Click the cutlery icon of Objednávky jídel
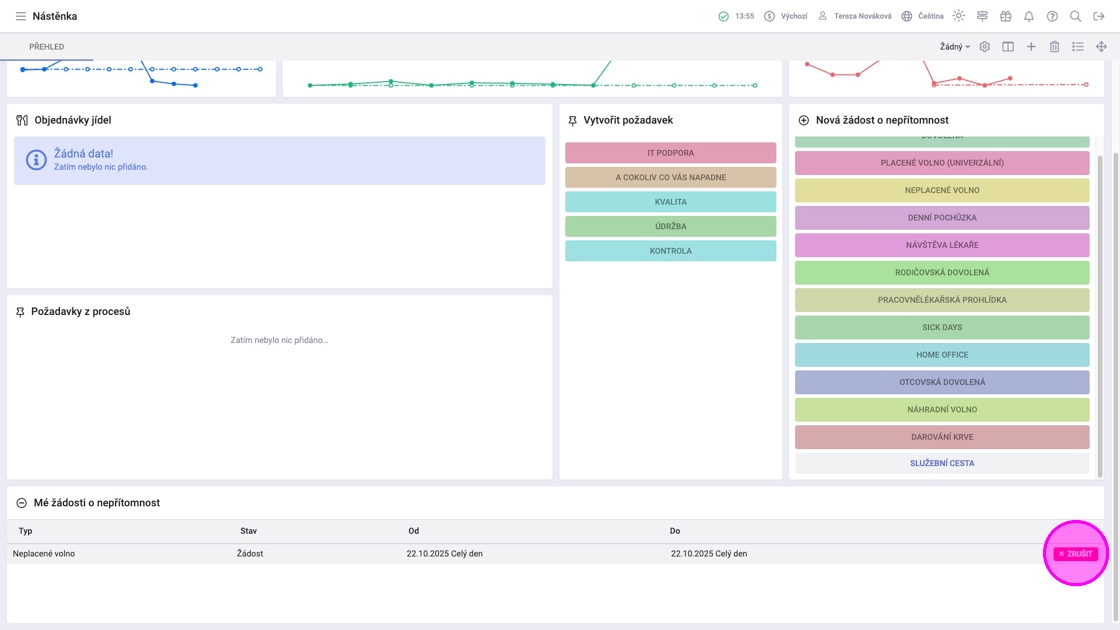The width and height of the screenshot is (1120, 630). pyautogui.click(x=22, y=120)
